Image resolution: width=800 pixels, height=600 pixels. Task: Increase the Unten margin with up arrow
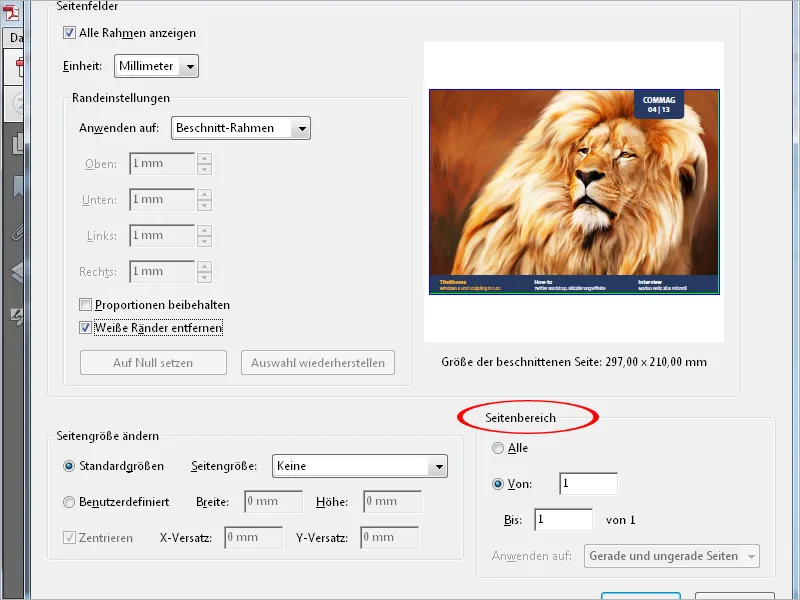[204, 194]
